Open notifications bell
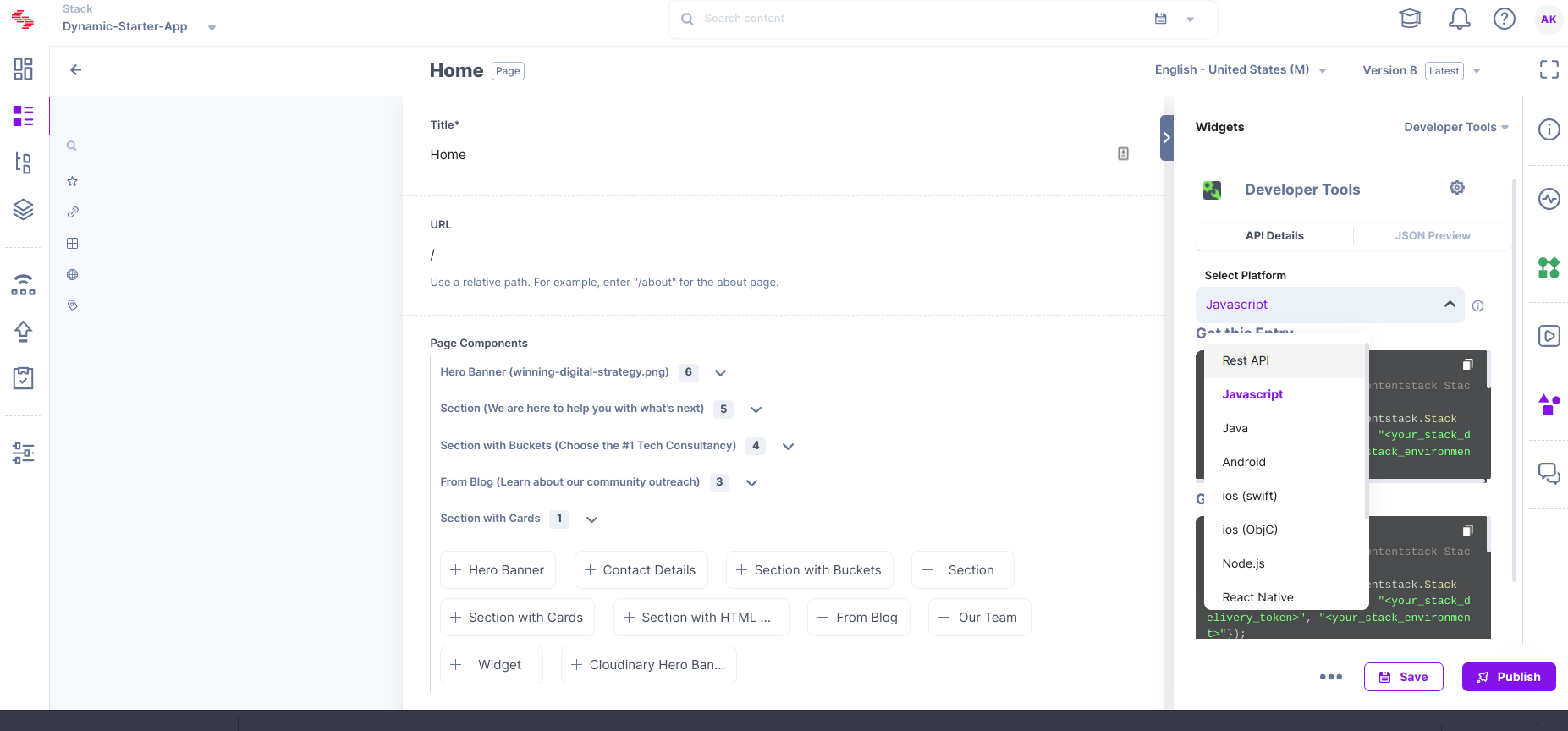 tap(1460, 19)
